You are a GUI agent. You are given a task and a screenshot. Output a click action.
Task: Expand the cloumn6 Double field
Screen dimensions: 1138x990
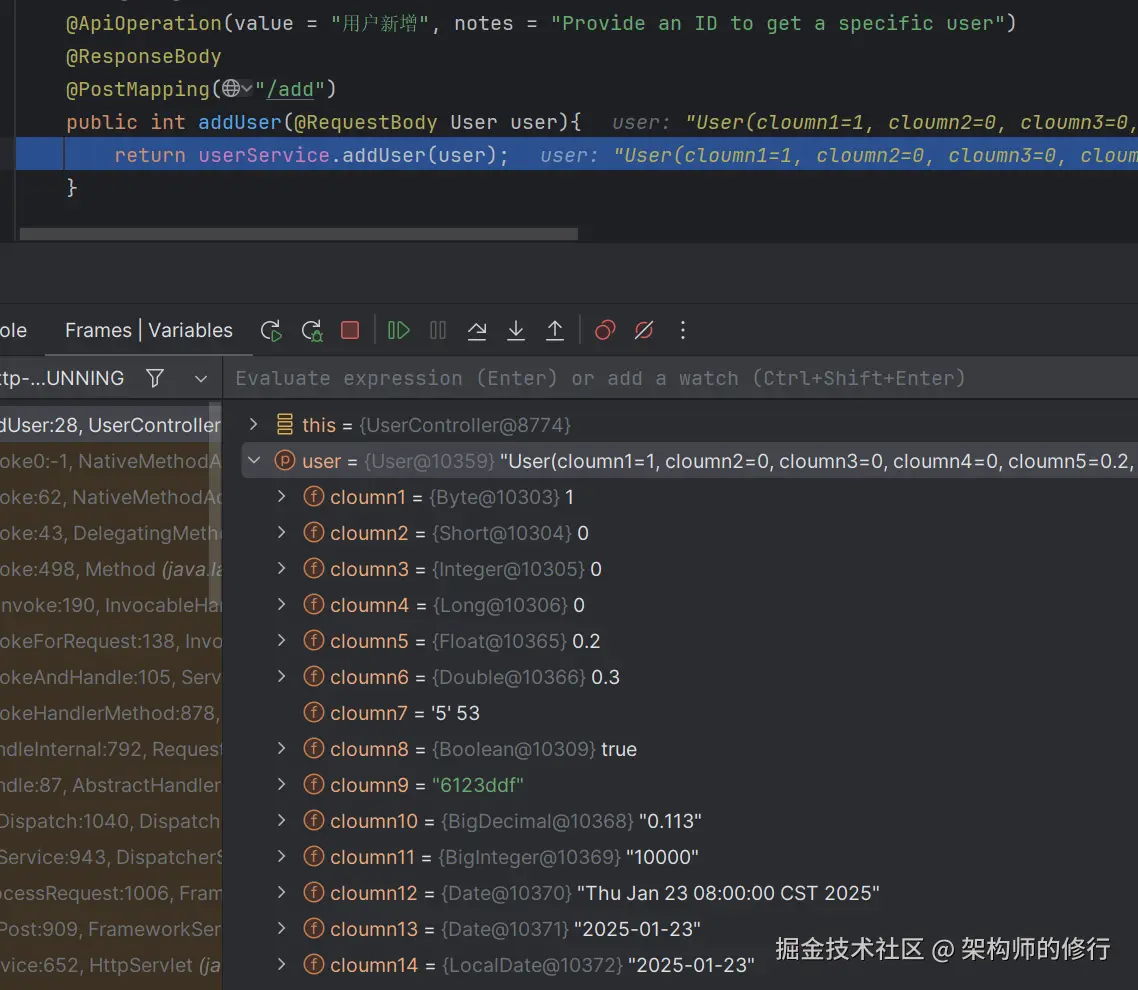(x=282, y=676)
